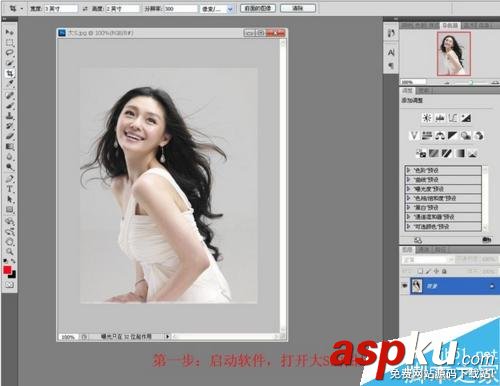
Task: Add a Selective Color adjustment
Action: (x=473, y=153)
